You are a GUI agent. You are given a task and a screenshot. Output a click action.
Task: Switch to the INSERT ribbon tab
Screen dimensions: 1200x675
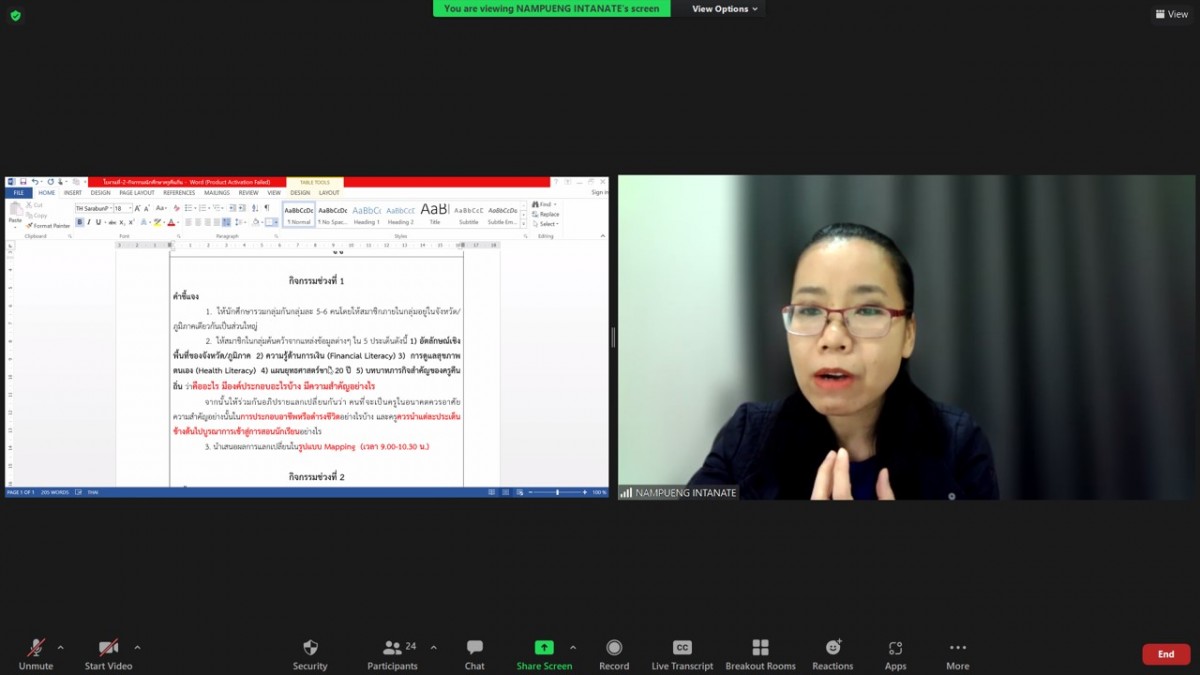coord(73,193)
